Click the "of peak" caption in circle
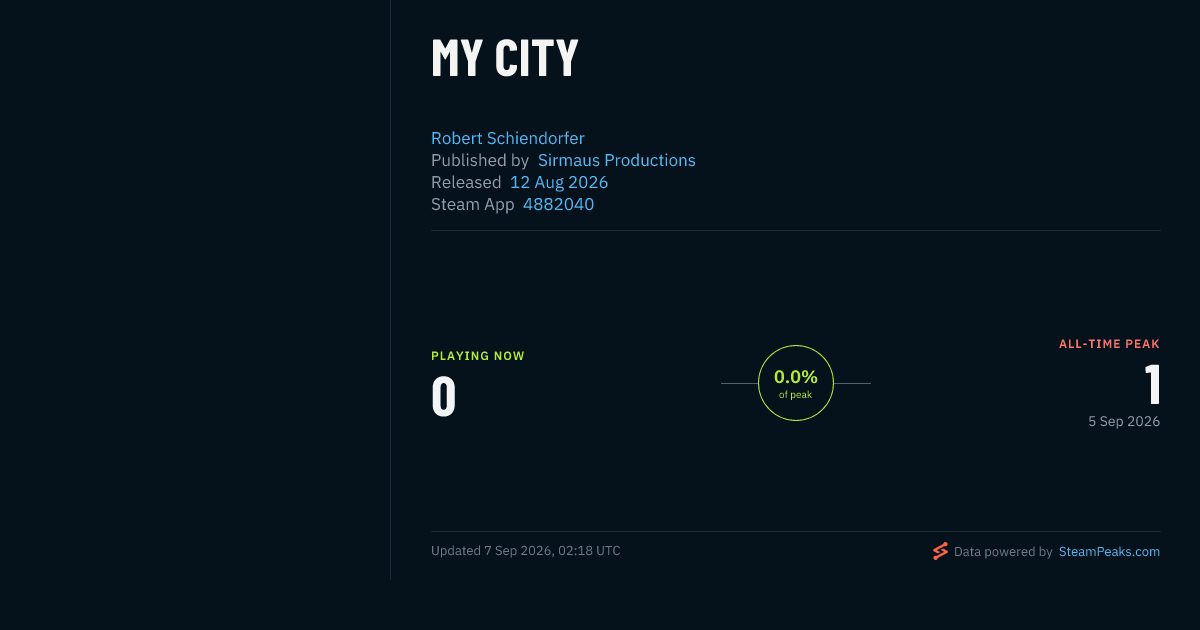1200x630 pixels. [796, 395]
